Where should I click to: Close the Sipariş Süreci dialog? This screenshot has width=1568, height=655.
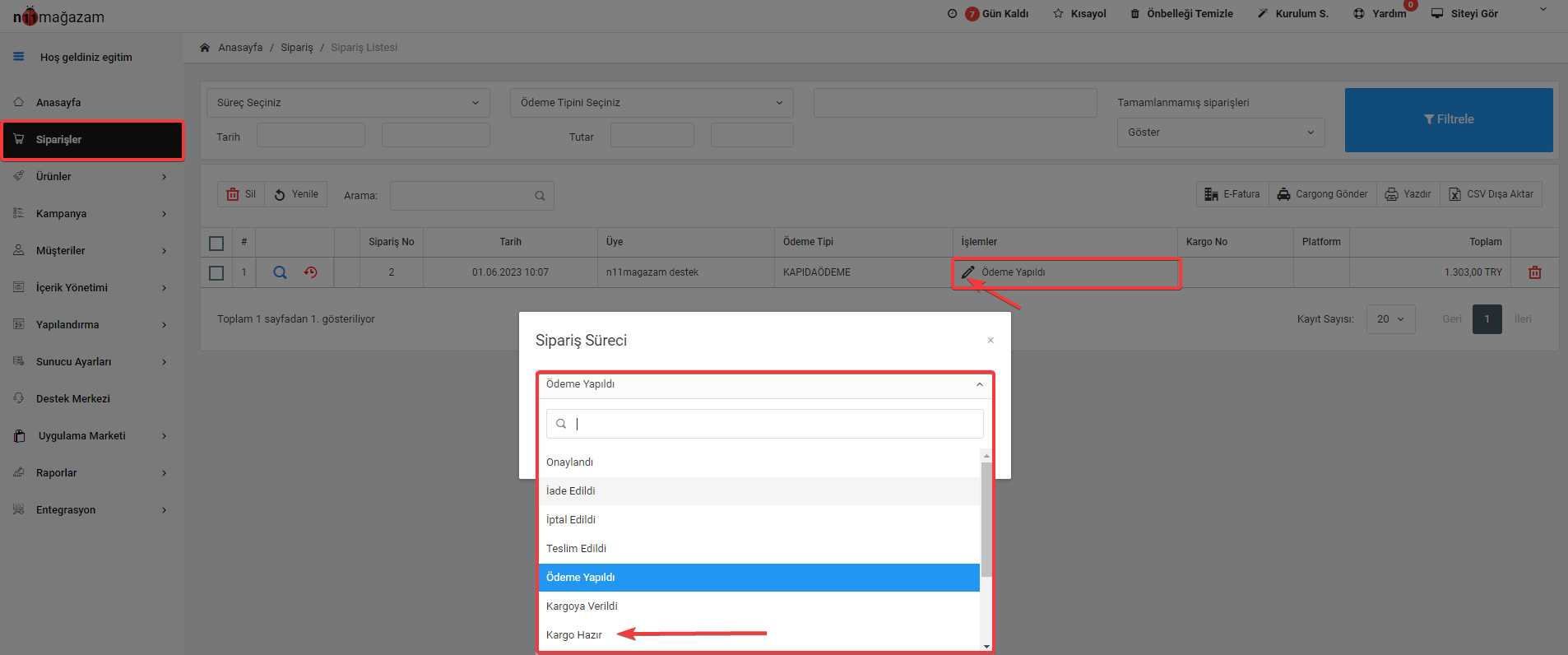click(x=990, y=340)
